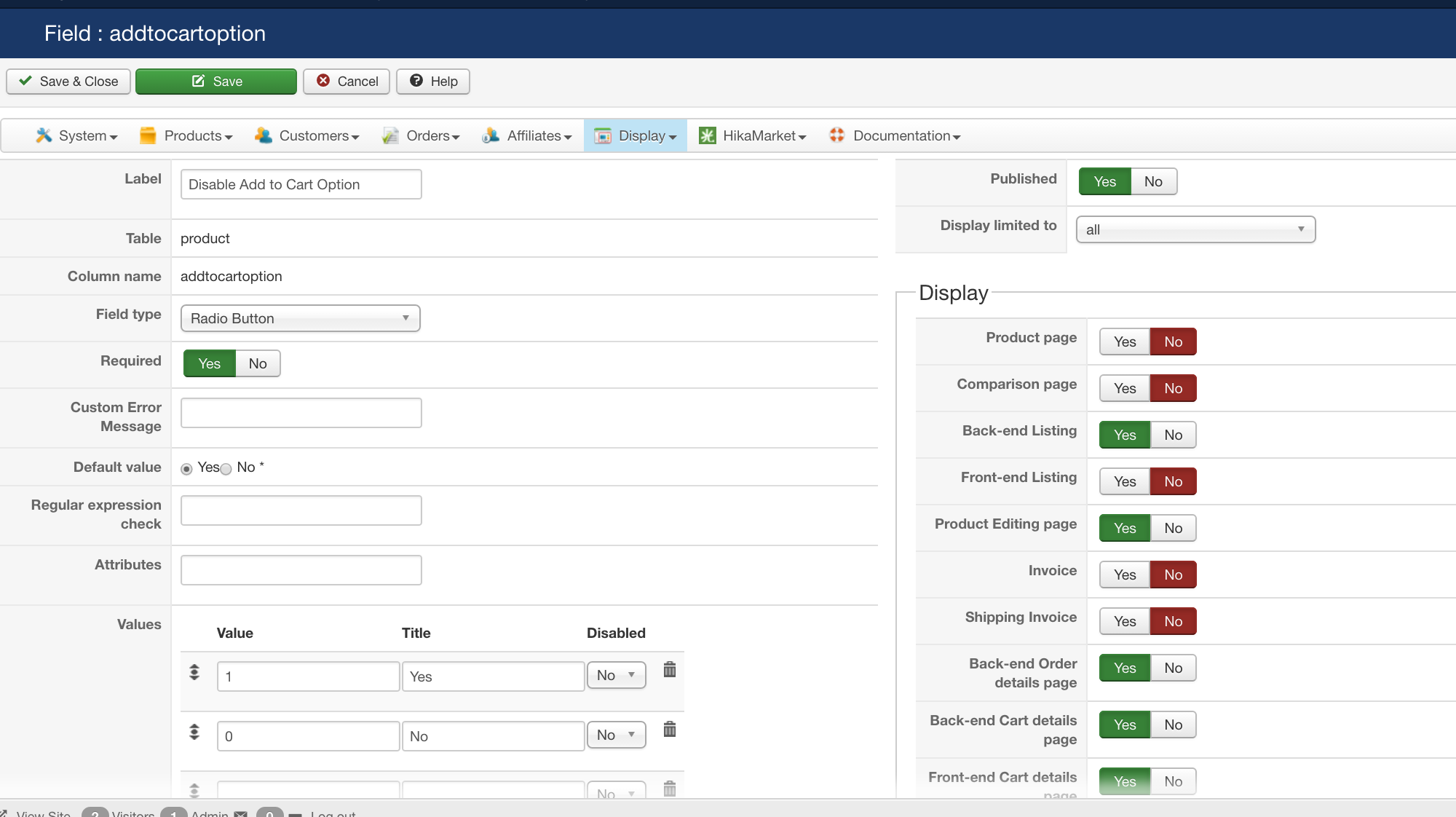
Task: Click the Orders menu document icon
Action: click(390, 135)
